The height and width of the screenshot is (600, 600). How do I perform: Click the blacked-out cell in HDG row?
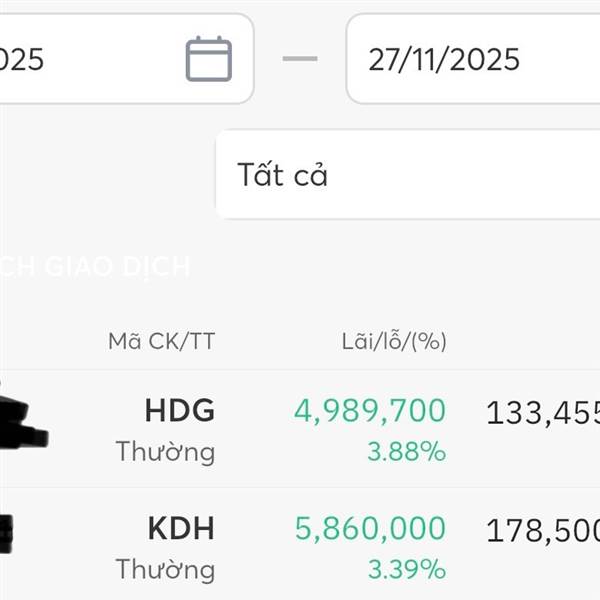click(x=20, y=420)
